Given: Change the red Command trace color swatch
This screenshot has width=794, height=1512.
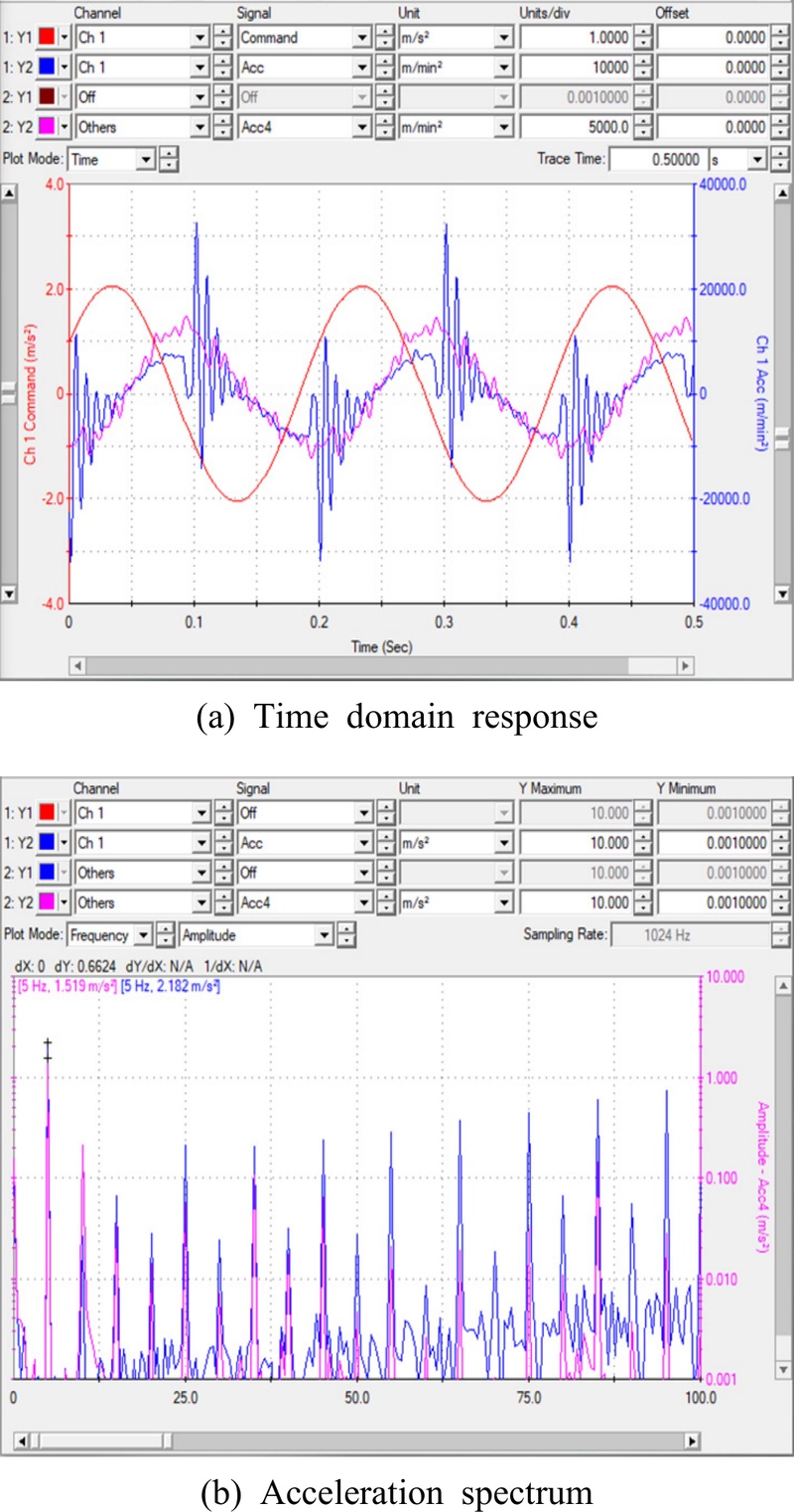Looking at the screenshot, I should (46, 34).
